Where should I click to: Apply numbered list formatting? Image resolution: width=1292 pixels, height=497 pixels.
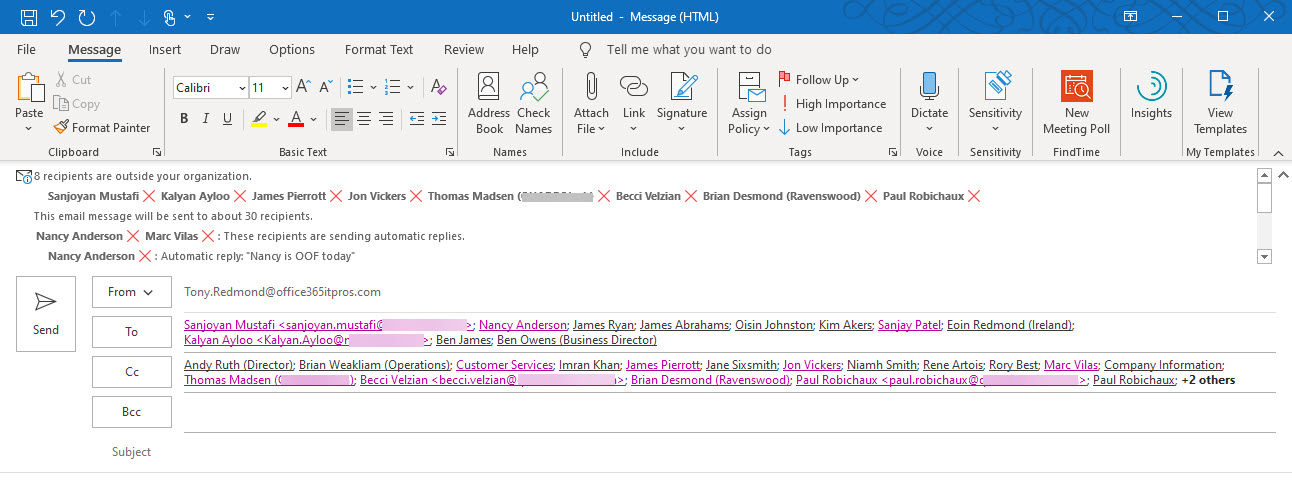(x=393, y=87)
